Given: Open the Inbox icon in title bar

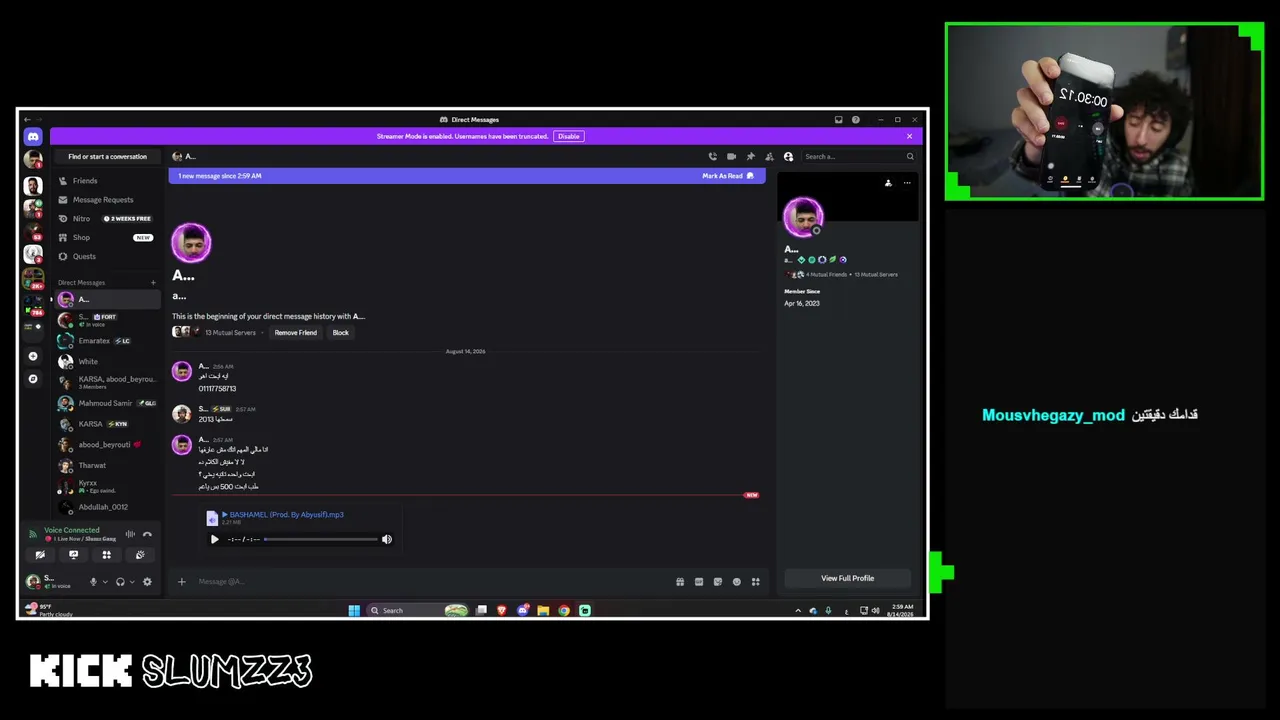Looking at the screenshot, I should click(838, 120).
